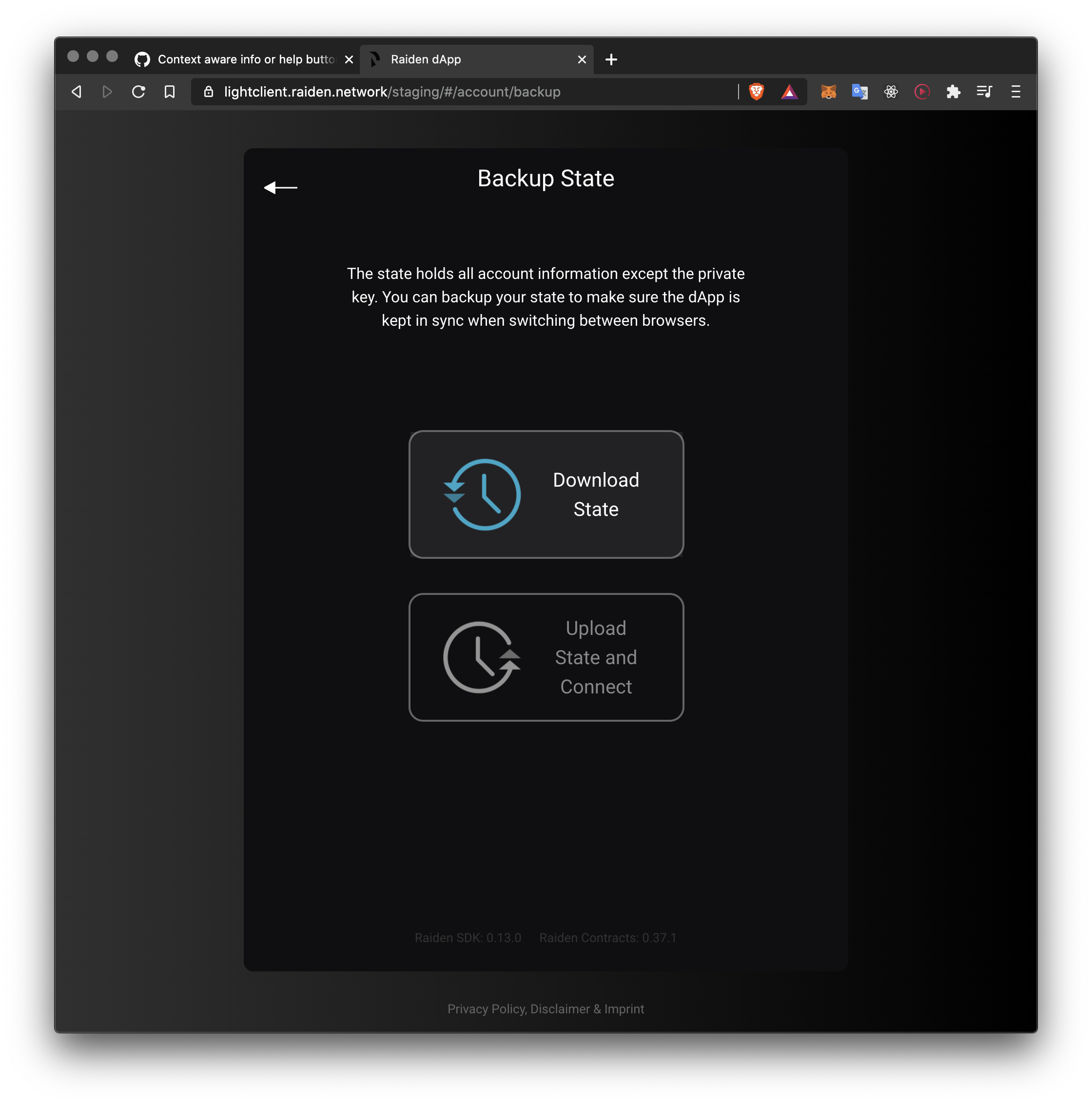
Task: Click the Download State button
Action: click(546, 494)
